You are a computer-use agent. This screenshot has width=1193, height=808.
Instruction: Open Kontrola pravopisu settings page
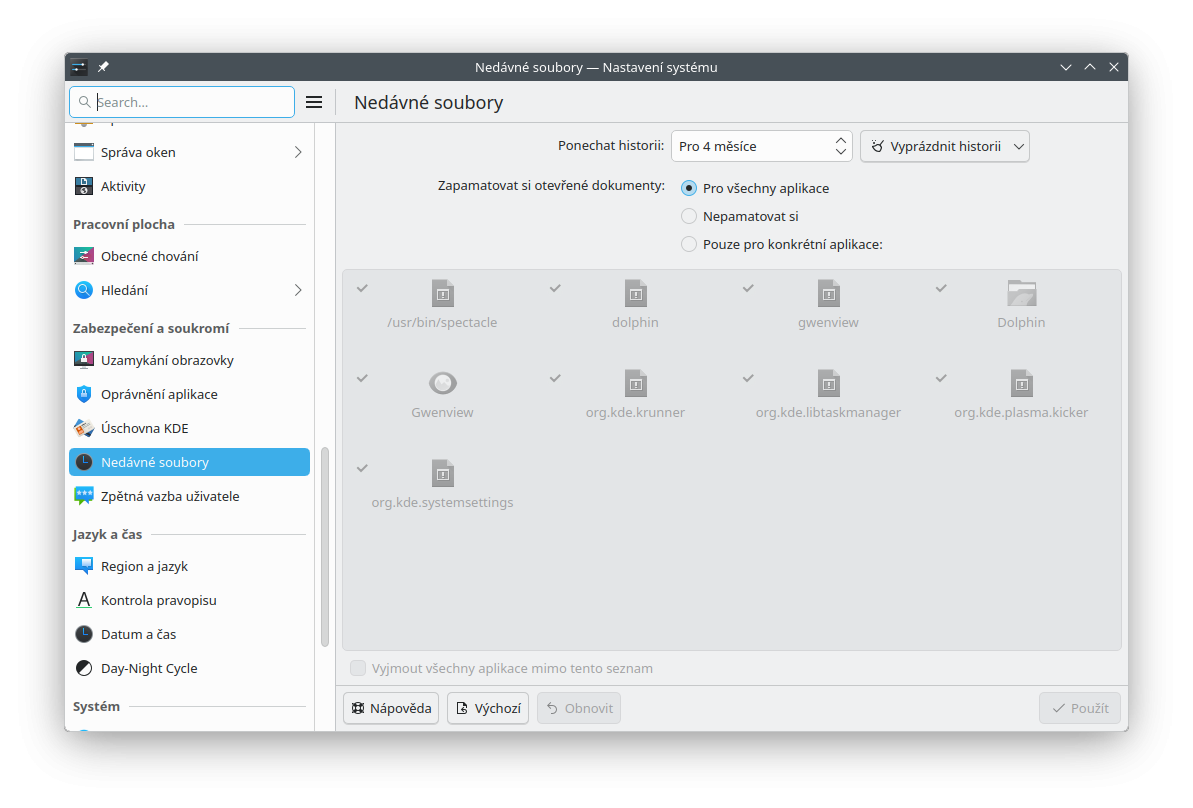159,600
